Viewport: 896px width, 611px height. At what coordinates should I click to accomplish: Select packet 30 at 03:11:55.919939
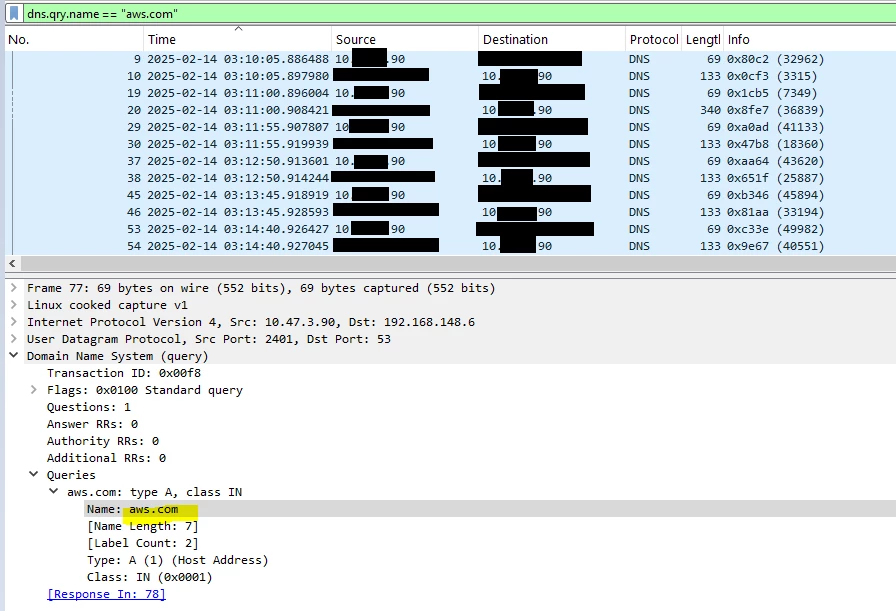pos(450,144)
